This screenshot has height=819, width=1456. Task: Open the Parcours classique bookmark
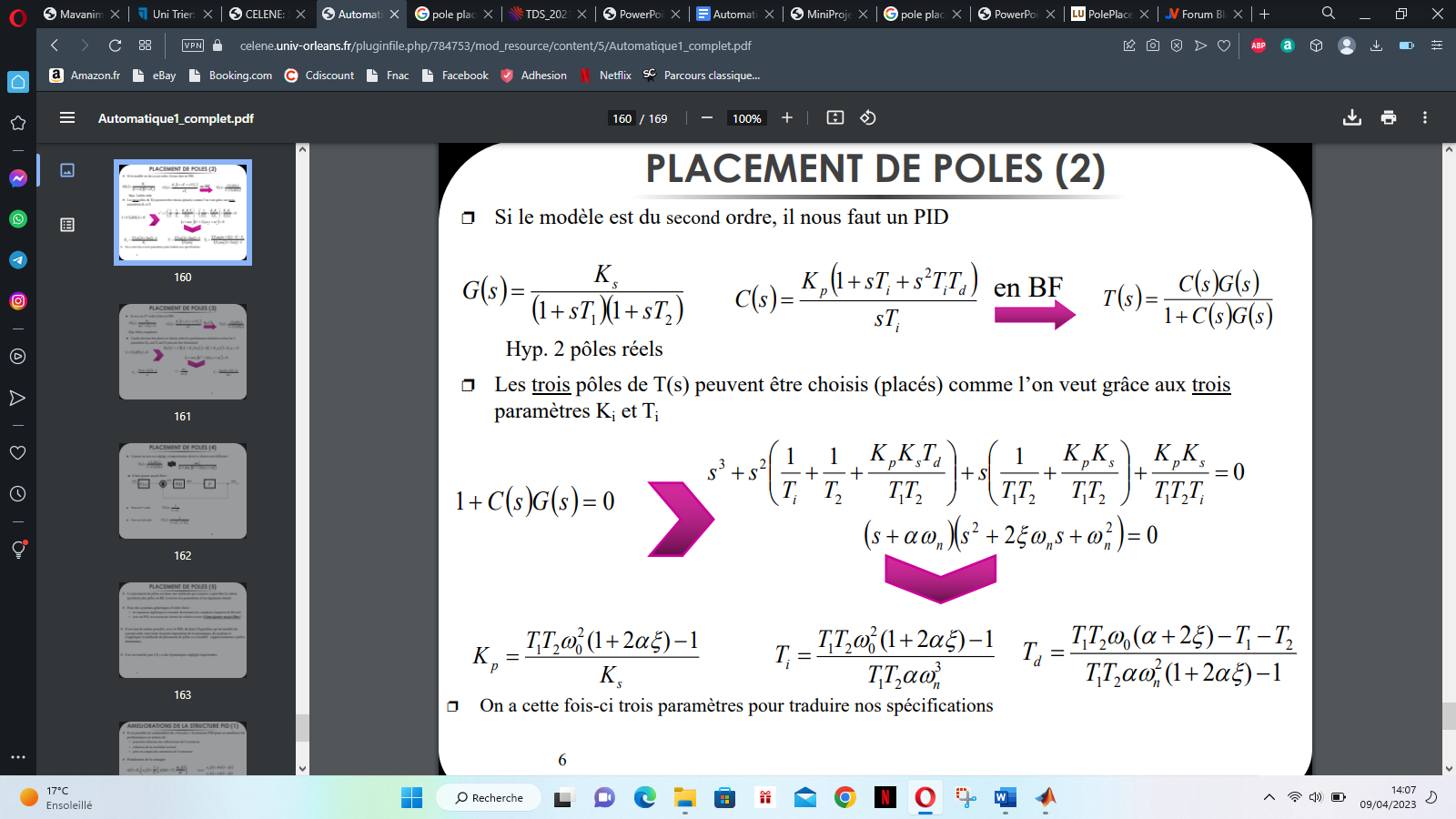(702, 76)
